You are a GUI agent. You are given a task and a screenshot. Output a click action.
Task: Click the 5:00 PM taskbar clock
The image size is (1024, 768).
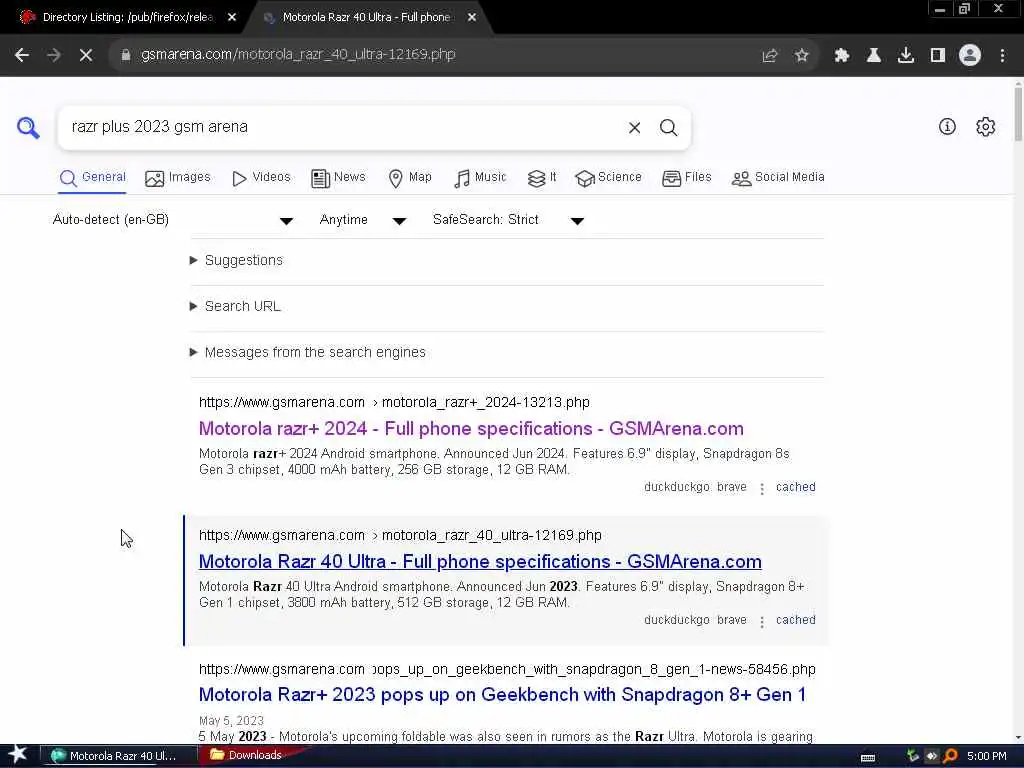[x=987, y=756]
